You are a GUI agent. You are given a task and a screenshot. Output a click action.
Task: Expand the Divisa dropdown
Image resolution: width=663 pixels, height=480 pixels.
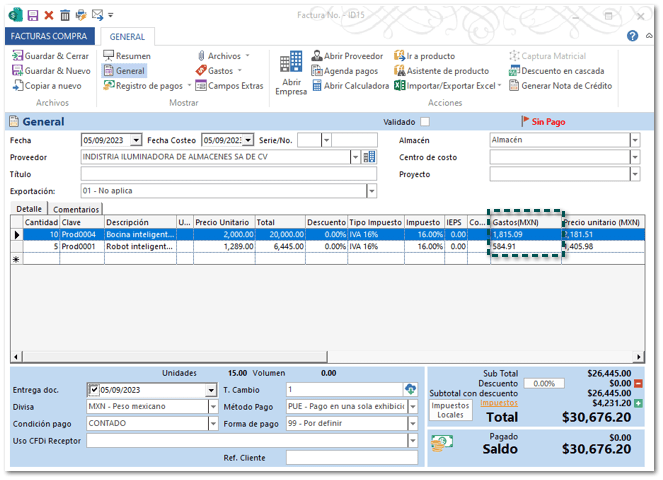pyautogui.click(x=213, y=407)
